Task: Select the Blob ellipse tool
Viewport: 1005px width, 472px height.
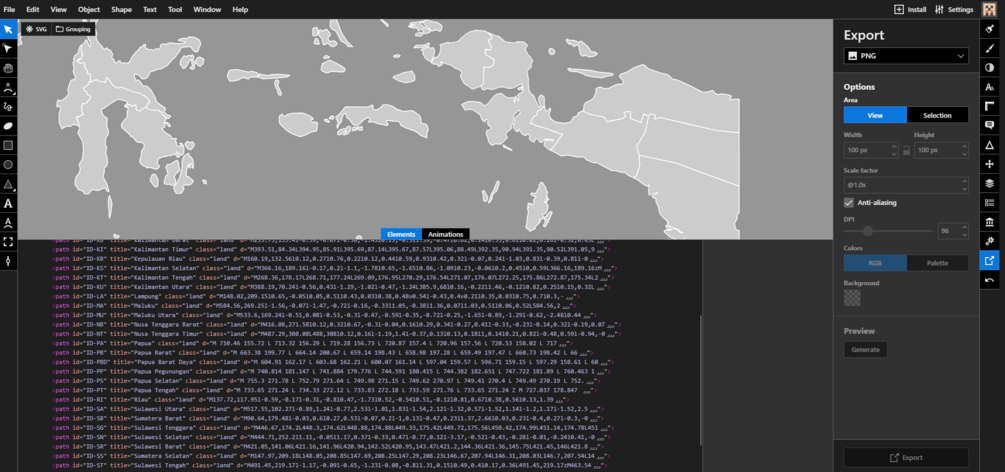Action: click(x=8, y=126)
